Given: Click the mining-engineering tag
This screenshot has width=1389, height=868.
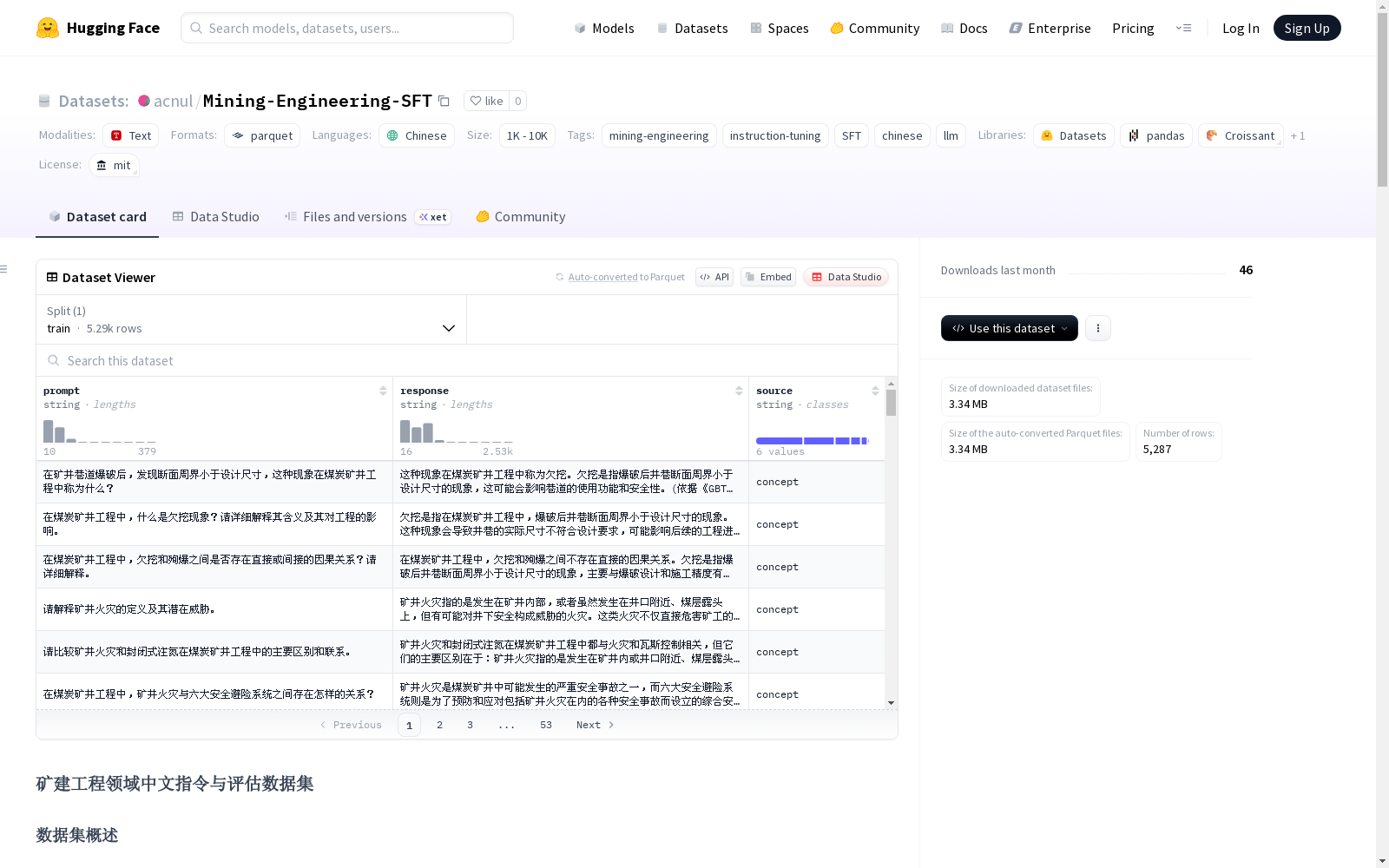Looking at the screenshot, I should coord(659,135).
